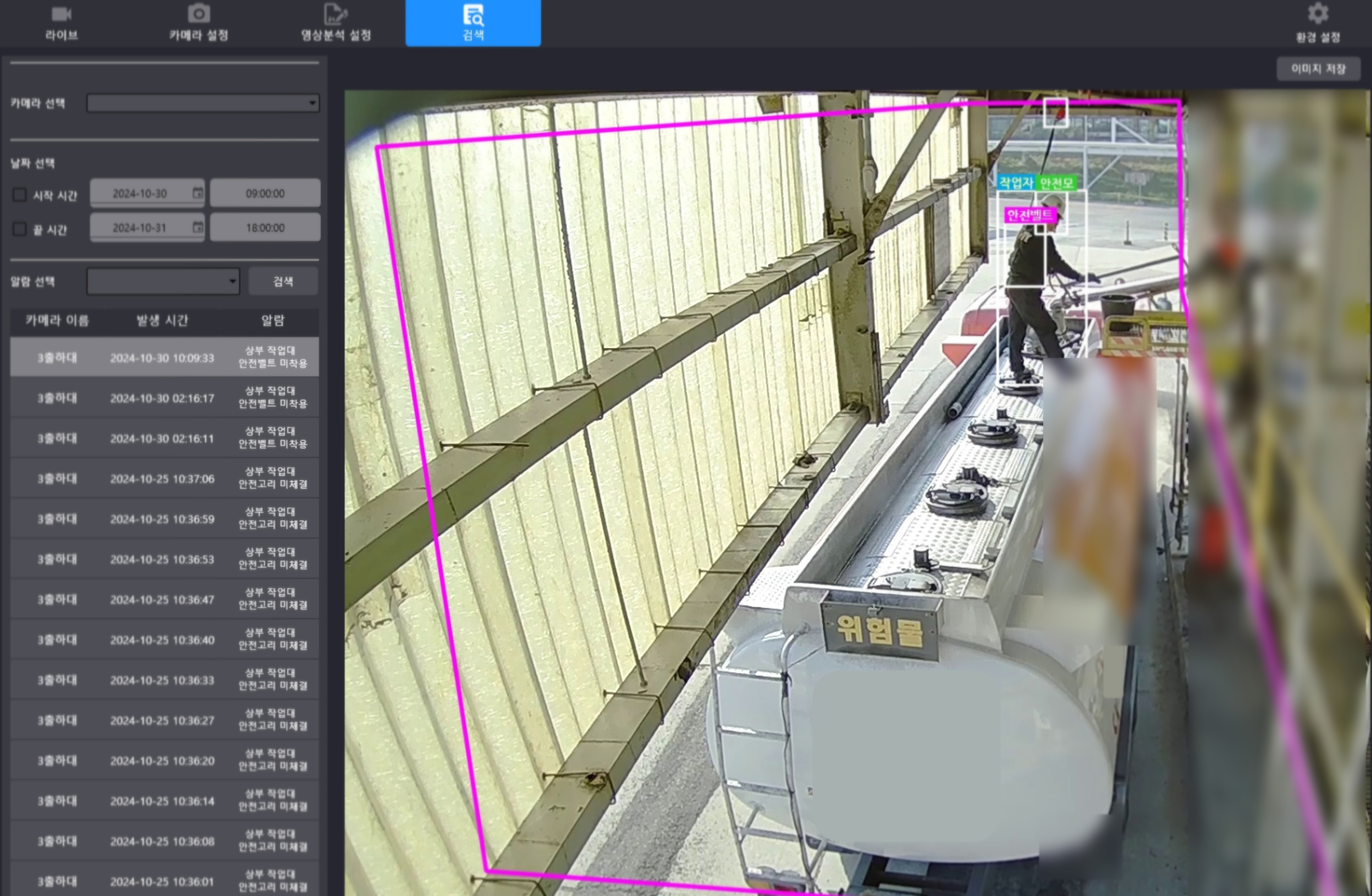Image resolution: width=1372 pixels, height=896 pixels.
Task: Click the 알람 column header
Action: (x=273, y=321)
